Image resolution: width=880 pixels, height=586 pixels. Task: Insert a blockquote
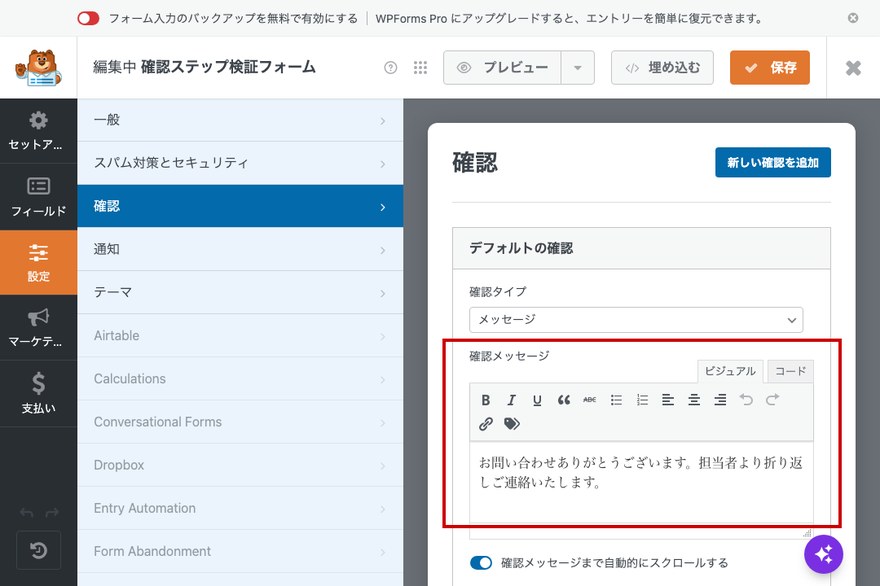coord(563,400)
